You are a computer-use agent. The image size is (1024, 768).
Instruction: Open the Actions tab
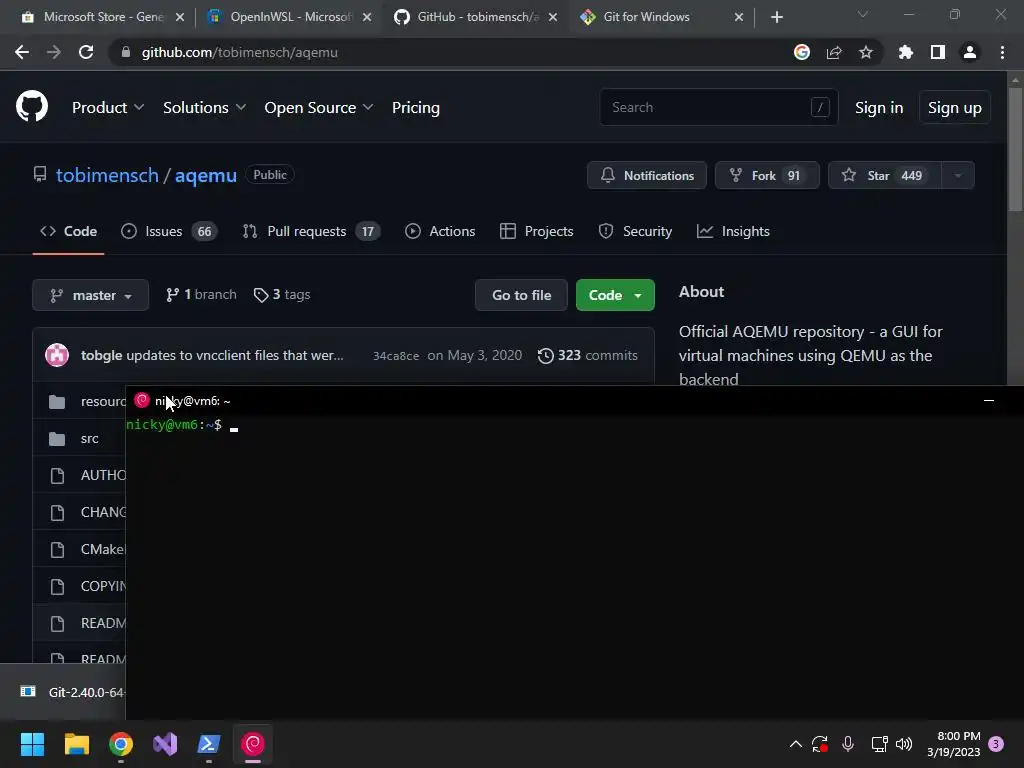[x=440, y=231]
